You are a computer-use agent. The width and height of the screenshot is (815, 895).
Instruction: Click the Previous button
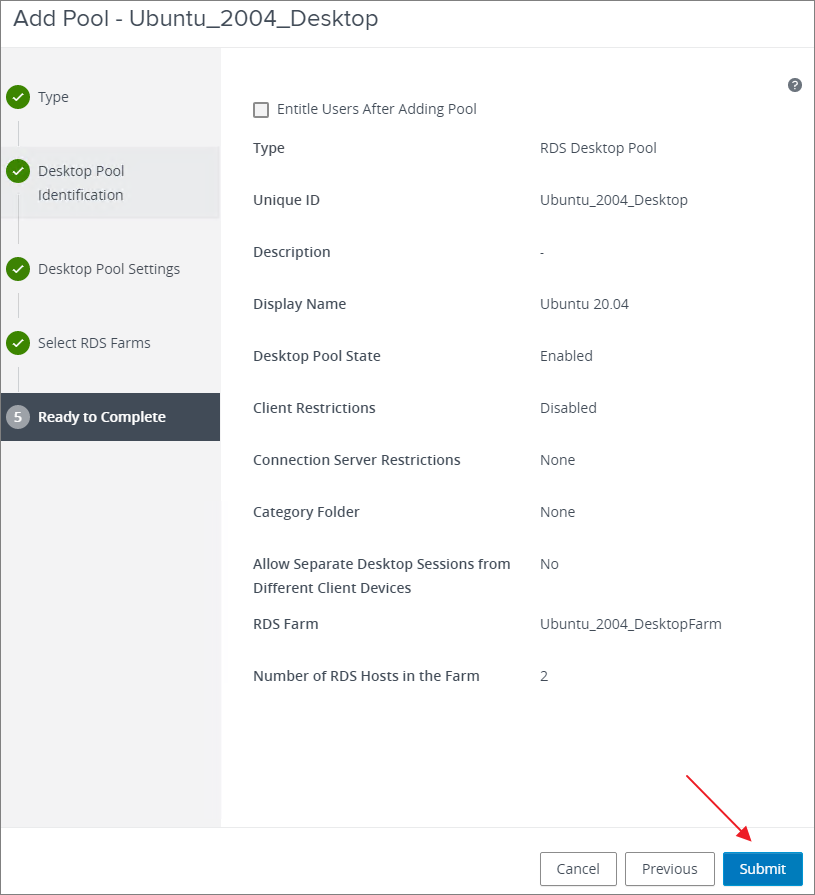tap(669, 869)
